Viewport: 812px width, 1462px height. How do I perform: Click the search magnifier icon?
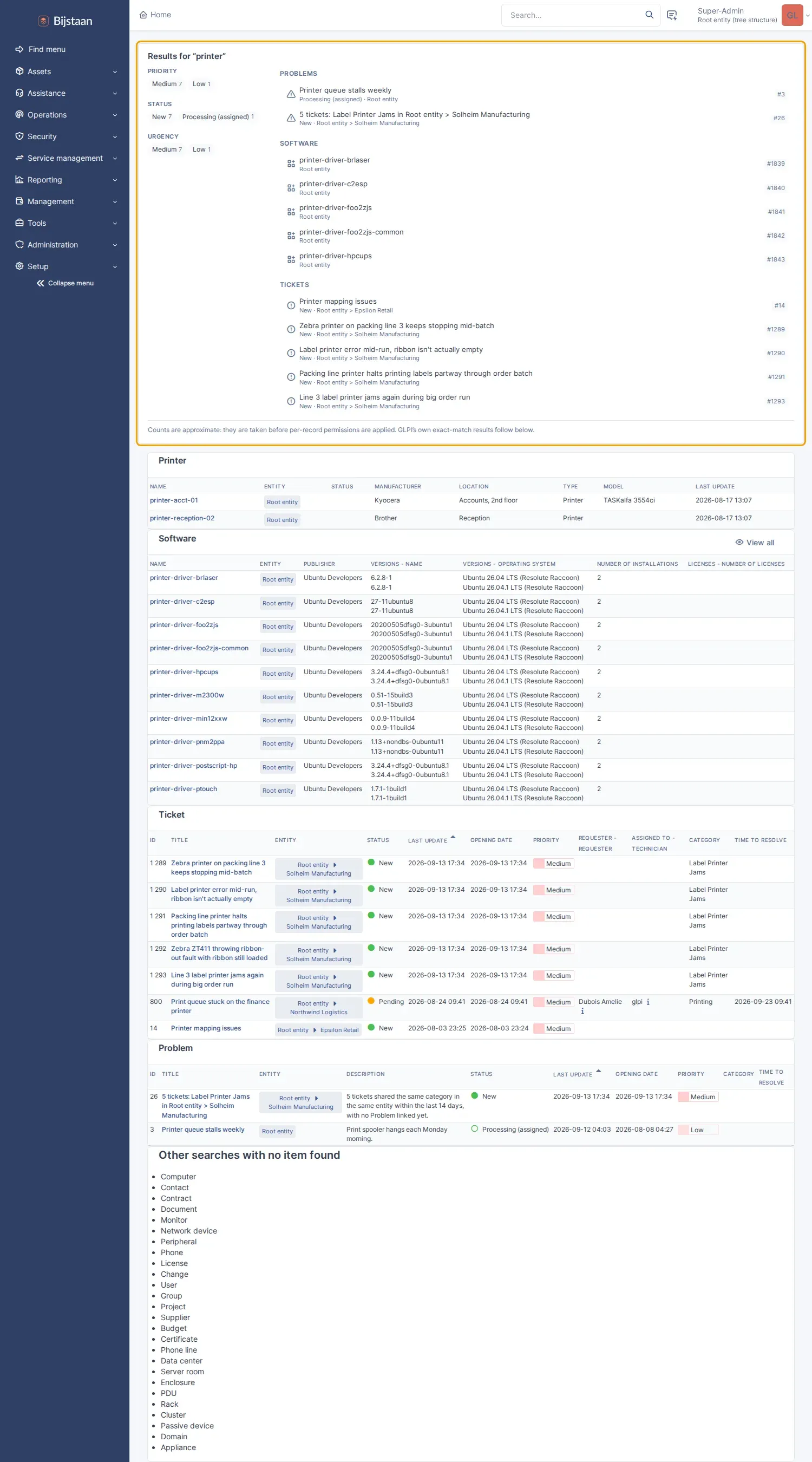649,15
